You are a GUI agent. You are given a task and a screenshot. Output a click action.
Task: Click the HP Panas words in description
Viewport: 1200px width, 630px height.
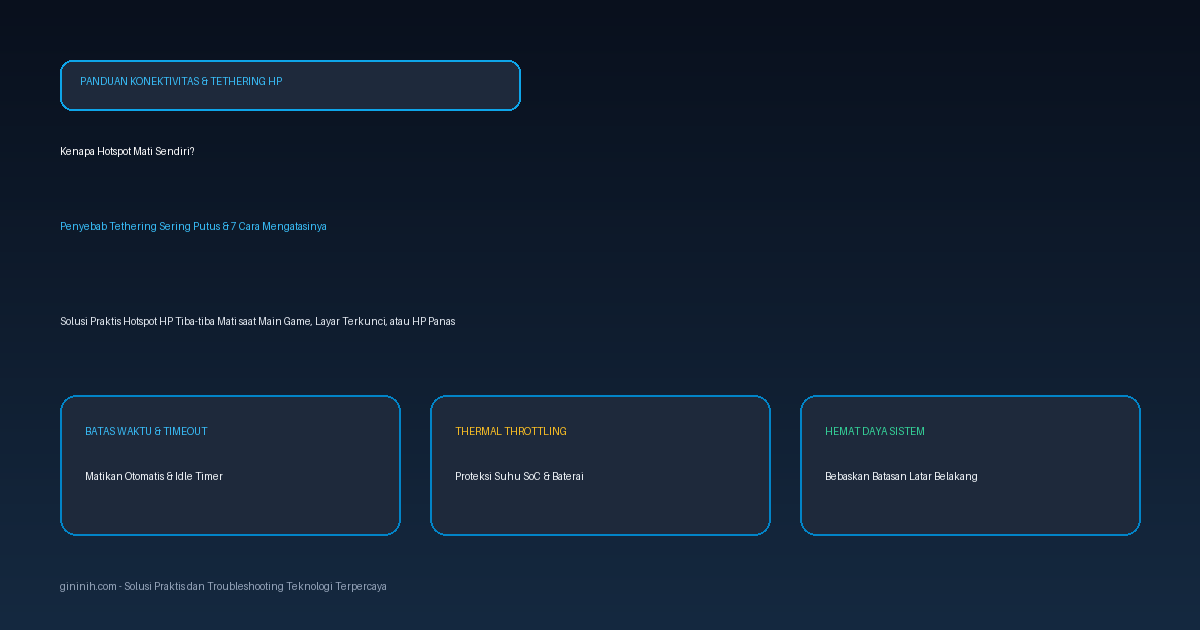433,321
